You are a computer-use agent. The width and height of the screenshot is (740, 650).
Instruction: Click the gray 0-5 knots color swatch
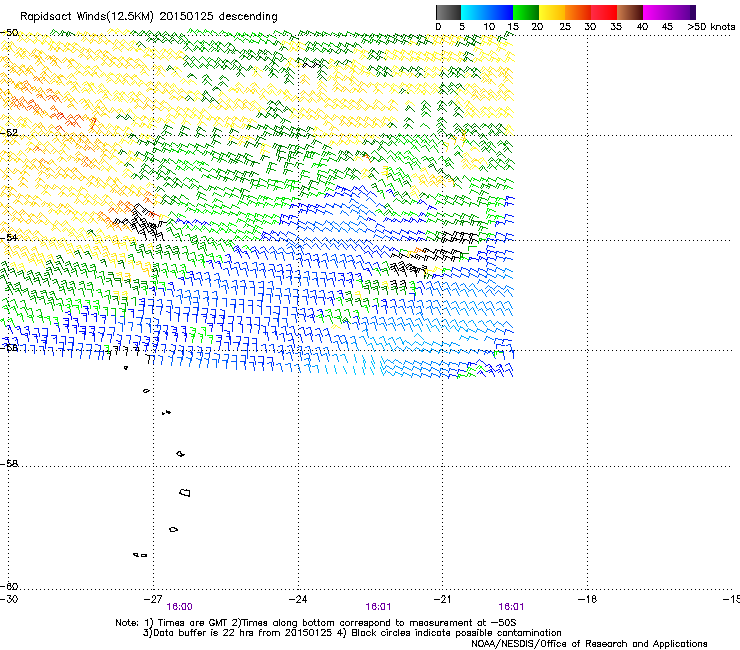point(448,12)
